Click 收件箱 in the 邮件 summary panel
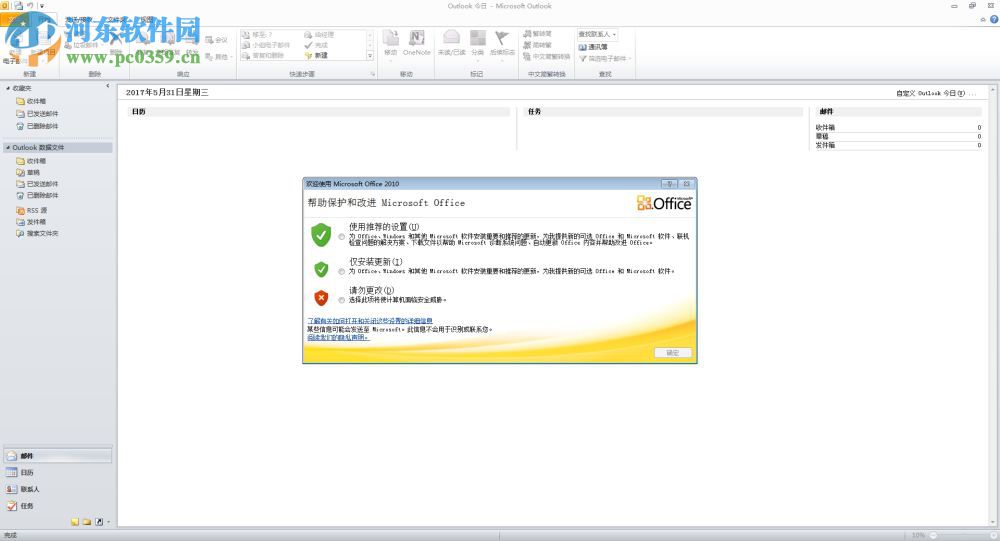The height and width of the screenshot is (541, 1000). coord(825,128)
